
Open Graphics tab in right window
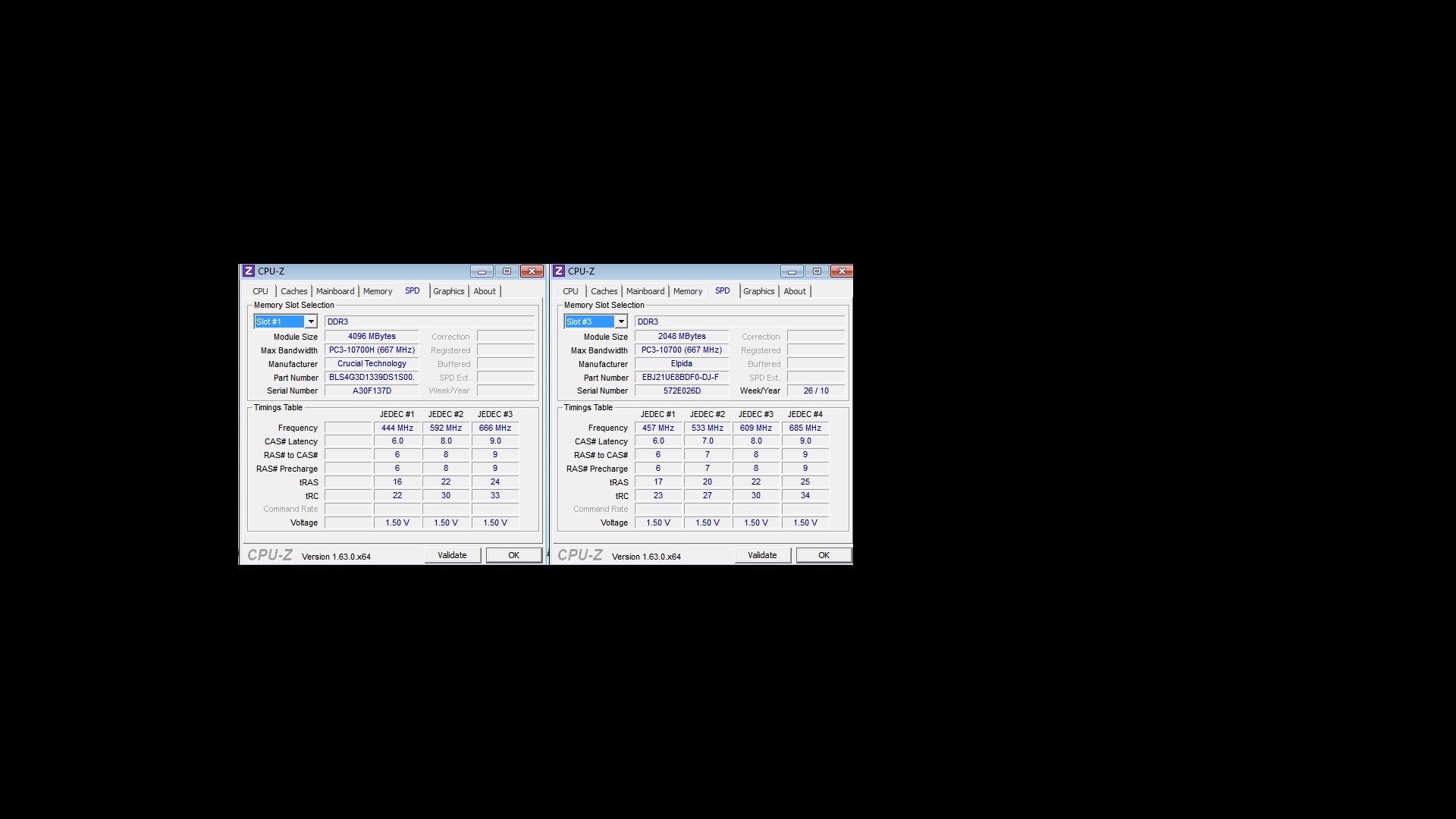[758, 291]
